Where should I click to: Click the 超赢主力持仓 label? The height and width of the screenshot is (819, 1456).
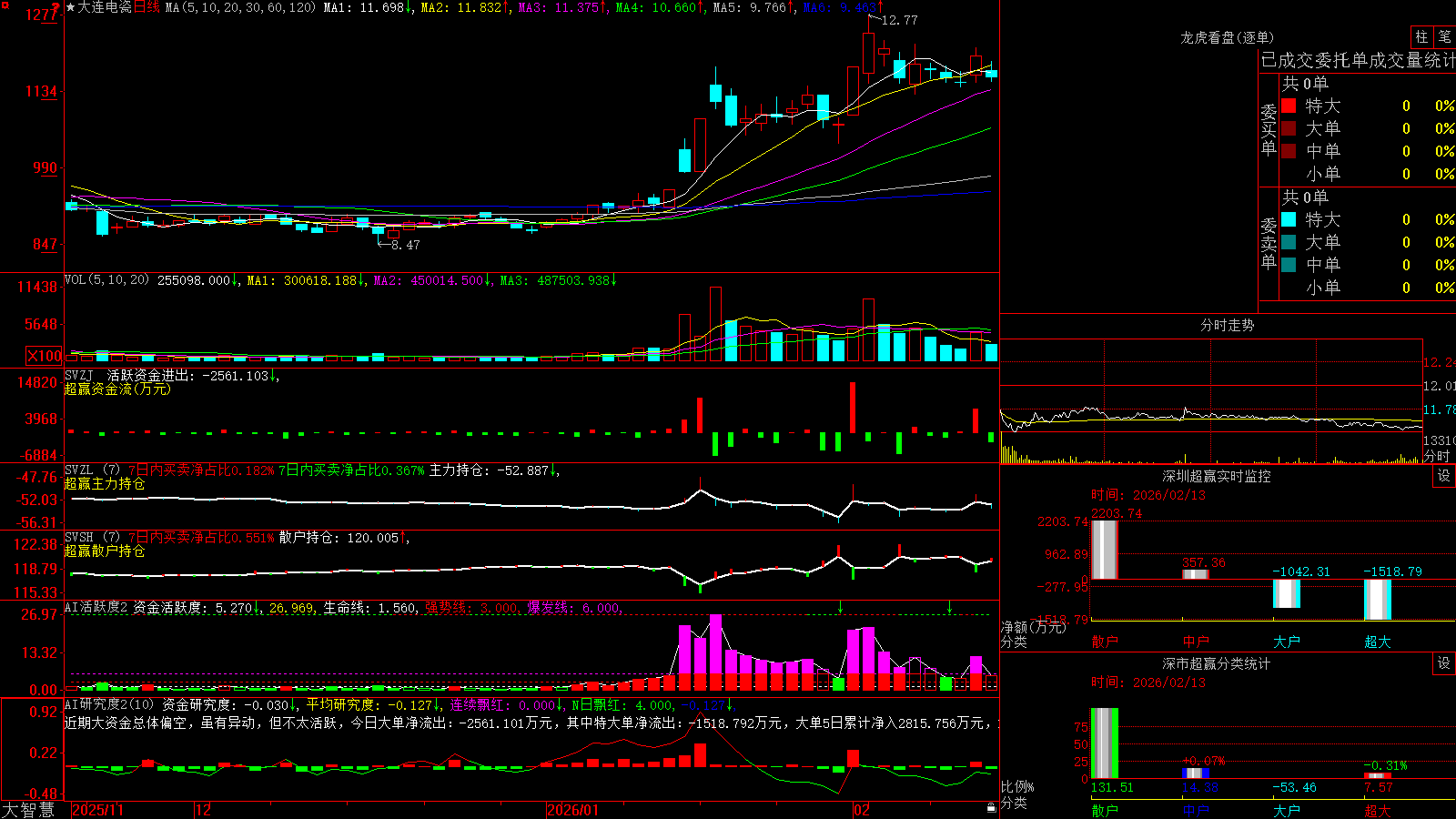(105, 483)
